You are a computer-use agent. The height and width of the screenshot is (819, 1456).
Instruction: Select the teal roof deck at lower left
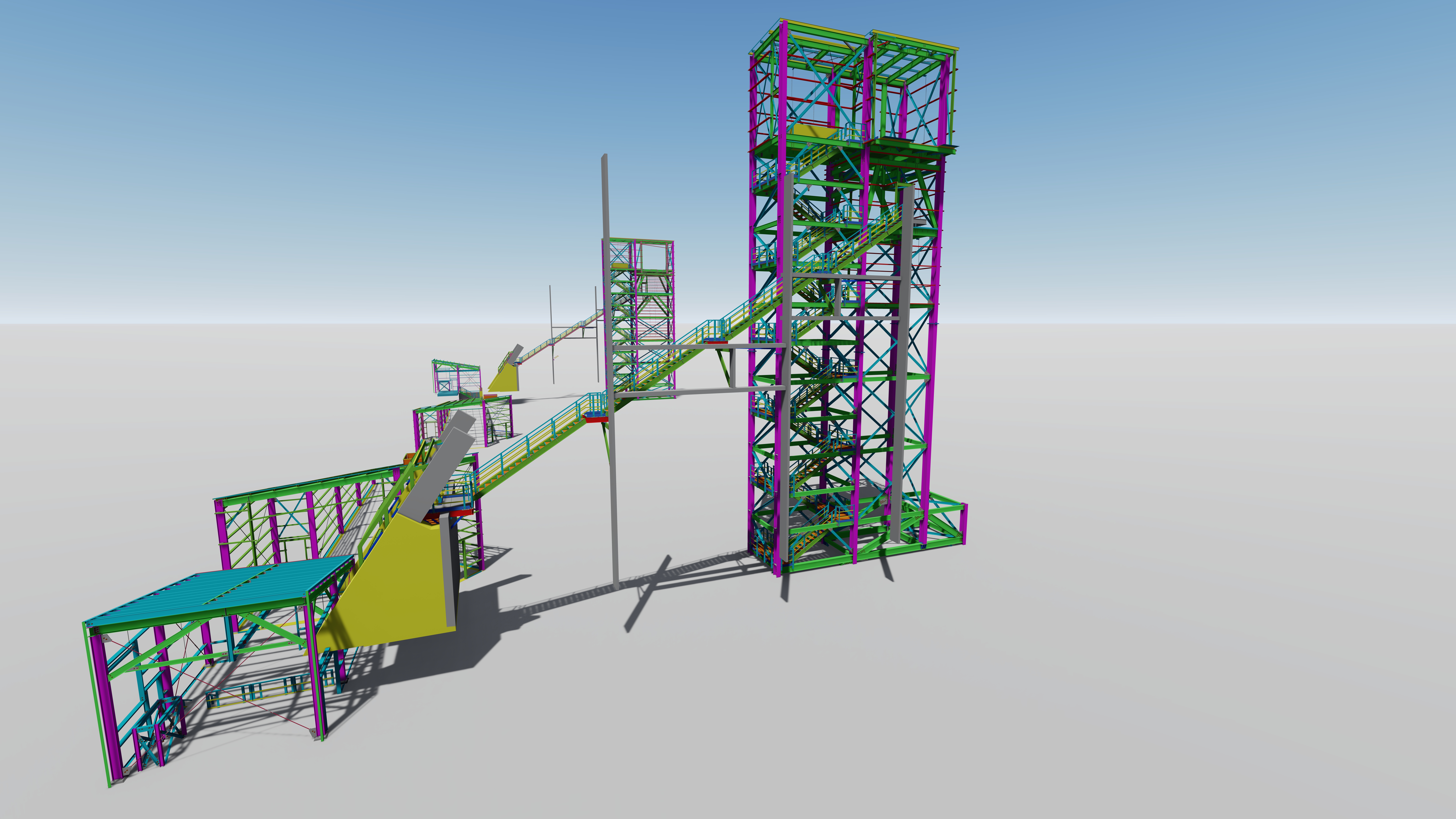[x=220, y=591]
